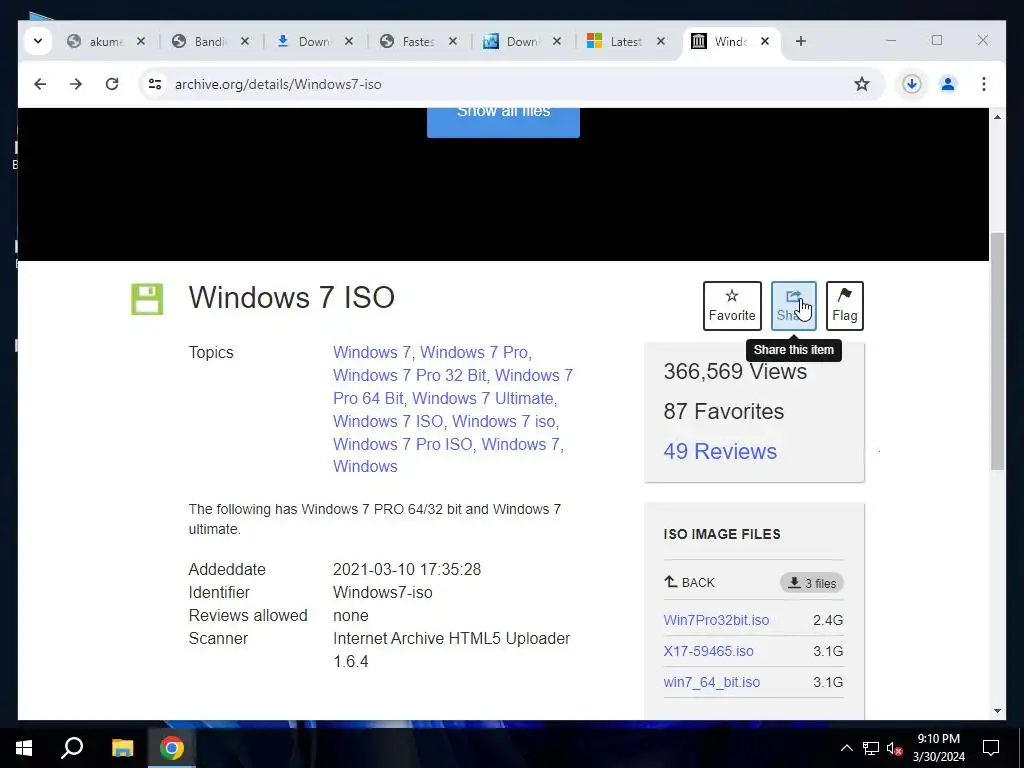Download X17-59465.iso file
The width and height of the screenshot is (1024, 768).
tap(708, 651)
